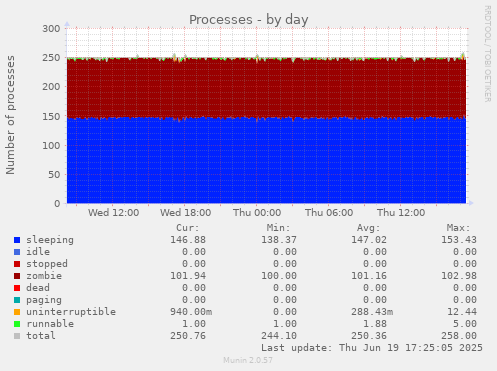
Task: Click the 50 y-axis tick label
Action: 54,174
